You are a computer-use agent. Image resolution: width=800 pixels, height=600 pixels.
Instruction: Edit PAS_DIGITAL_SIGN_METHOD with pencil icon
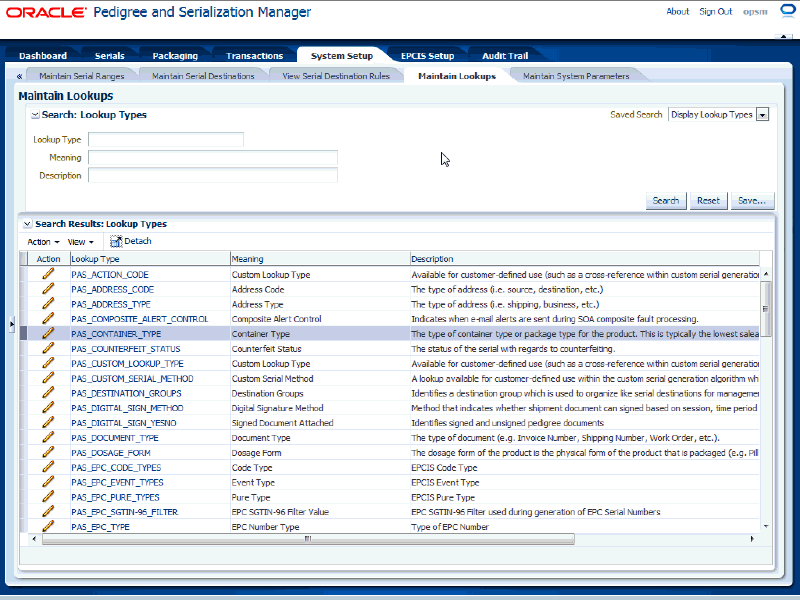[x=48, y=408]
